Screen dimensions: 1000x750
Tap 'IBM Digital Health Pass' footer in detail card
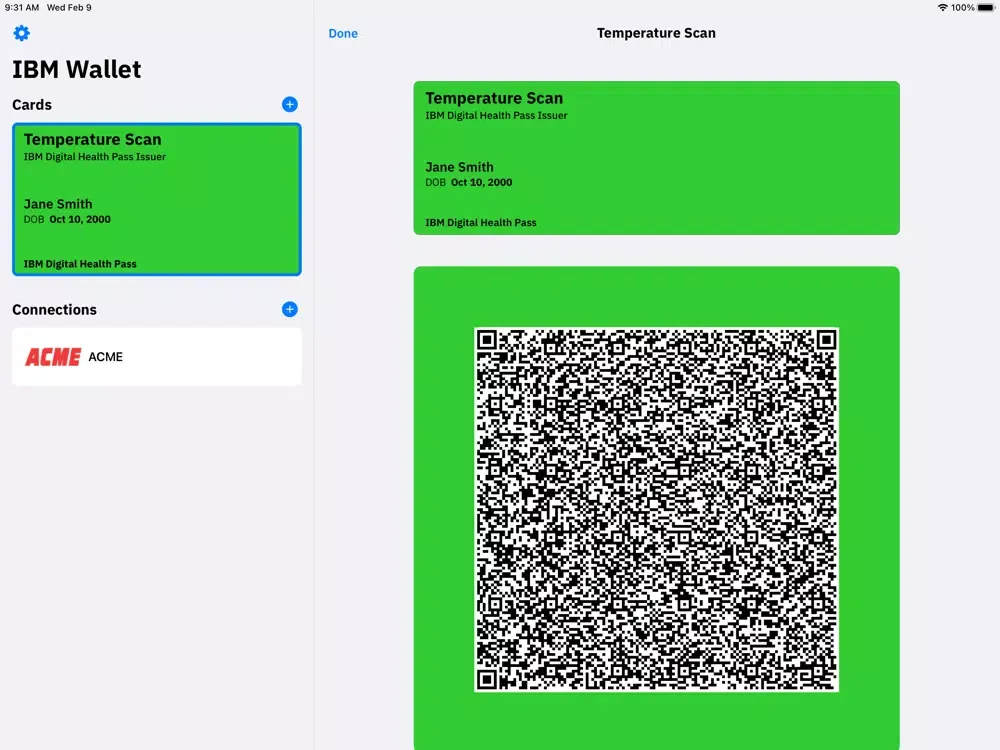[x=481, y=223]
